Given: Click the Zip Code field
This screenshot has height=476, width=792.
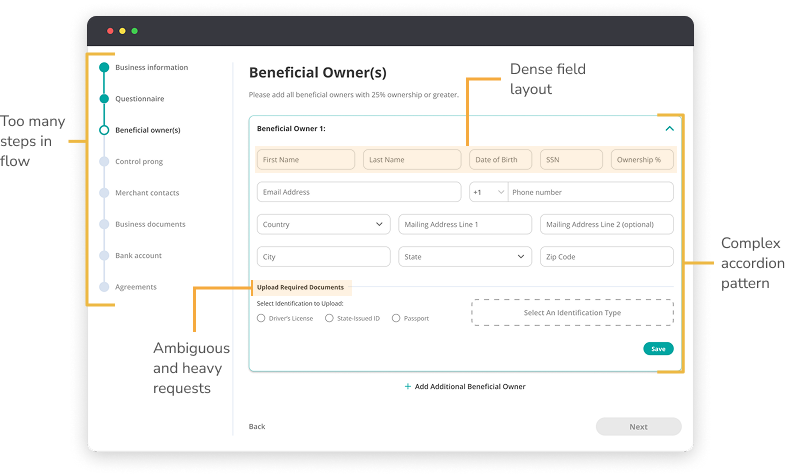Looking at the screenshot, I should pos(607,257).
